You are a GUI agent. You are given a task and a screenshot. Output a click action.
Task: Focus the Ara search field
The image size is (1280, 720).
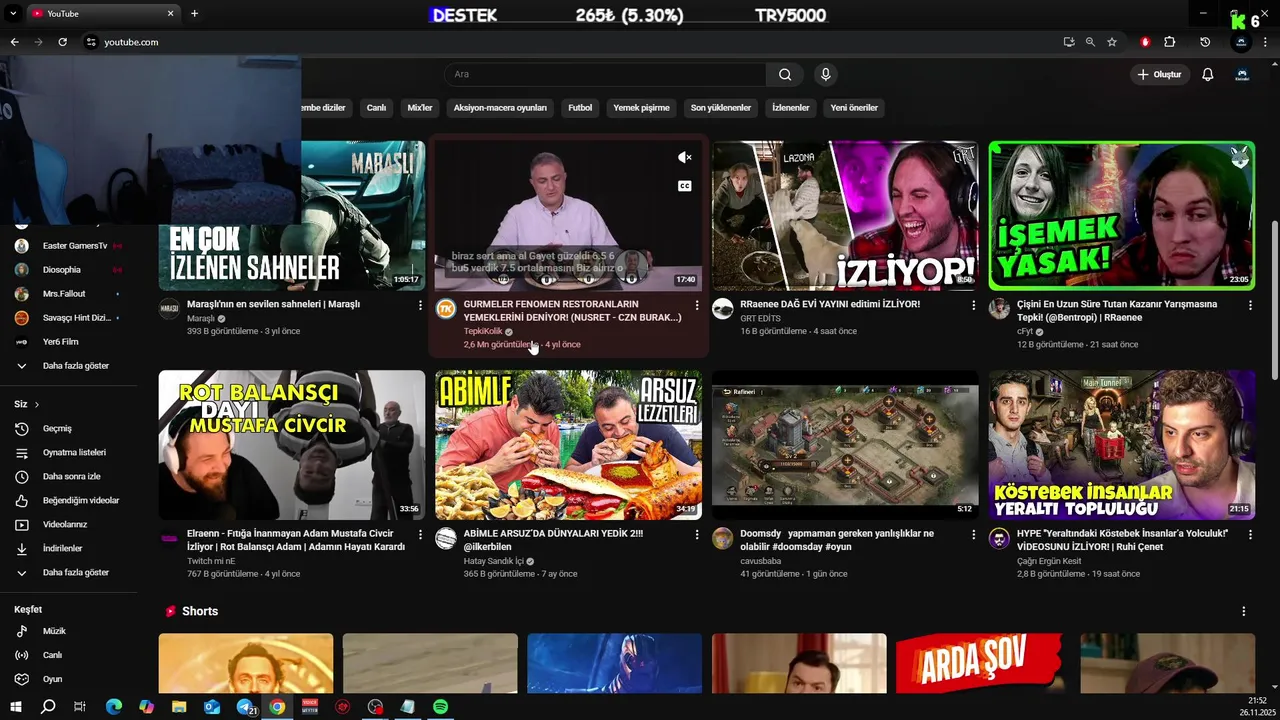pos(605,74)
